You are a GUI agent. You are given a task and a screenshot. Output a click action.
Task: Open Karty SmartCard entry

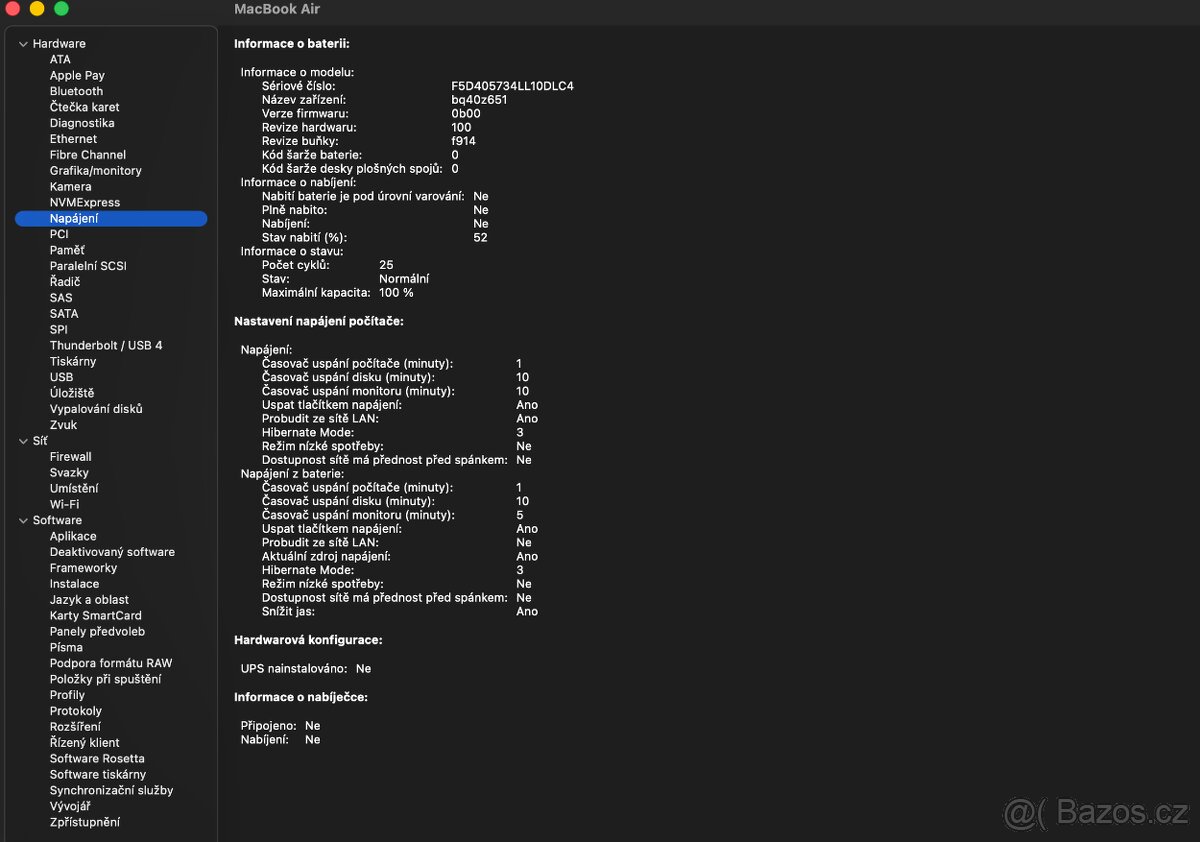96,616
